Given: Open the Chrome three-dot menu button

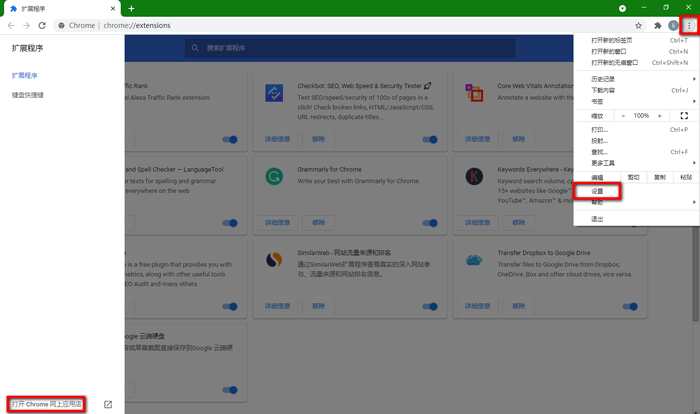Looking at the screenshot, I should [x=689, y=25].
